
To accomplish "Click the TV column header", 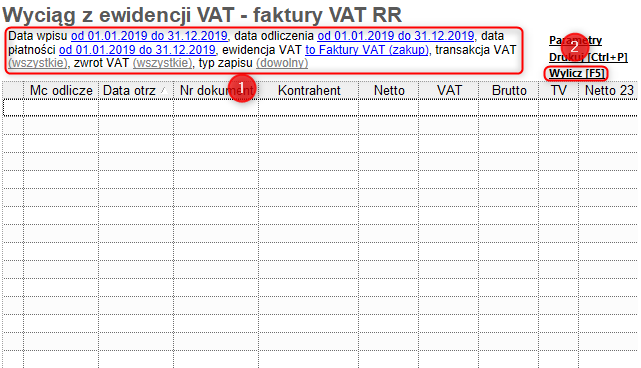I will coord(559,90).
